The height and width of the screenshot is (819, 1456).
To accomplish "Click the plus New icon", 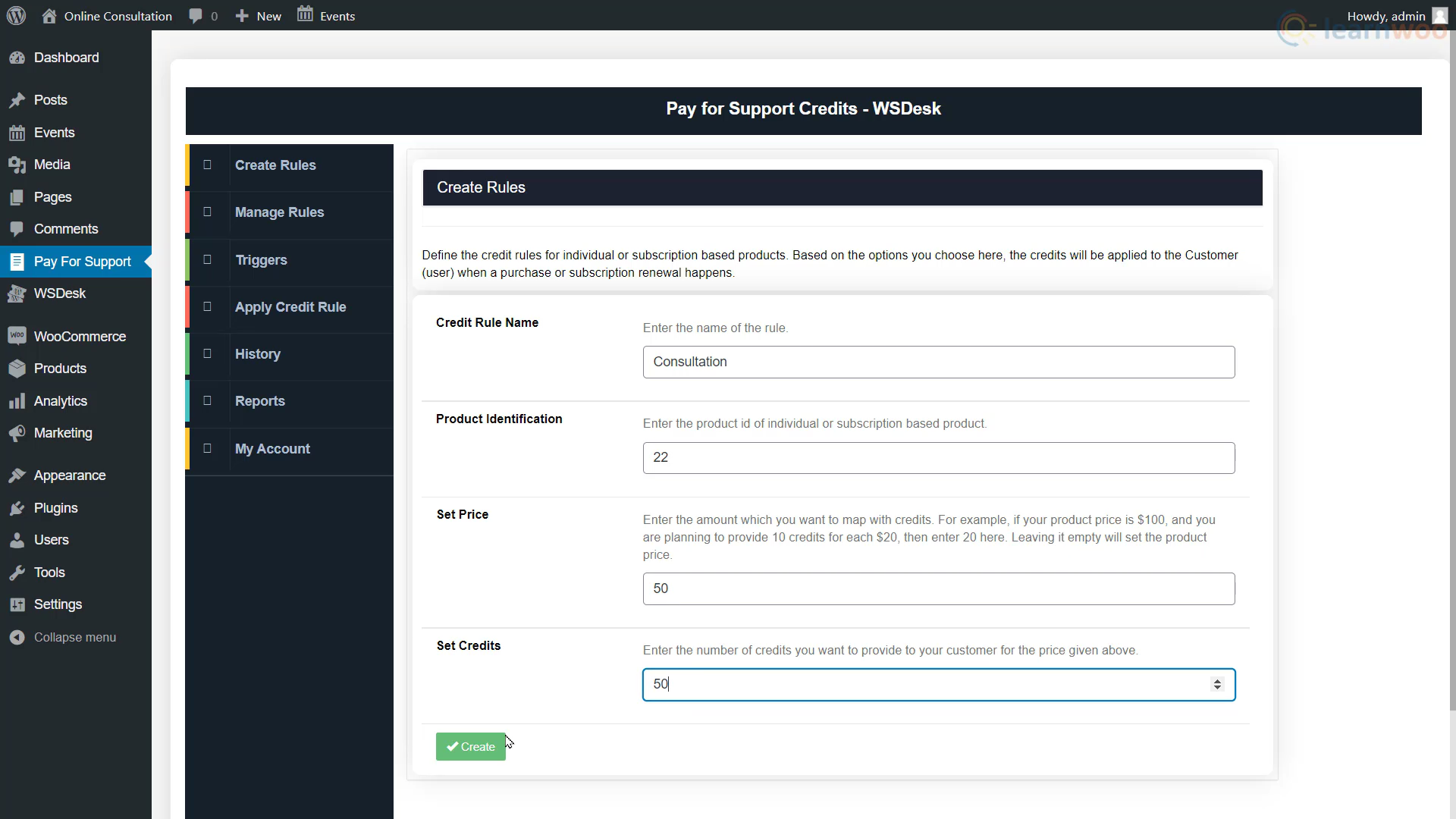I will click(242, 16).
